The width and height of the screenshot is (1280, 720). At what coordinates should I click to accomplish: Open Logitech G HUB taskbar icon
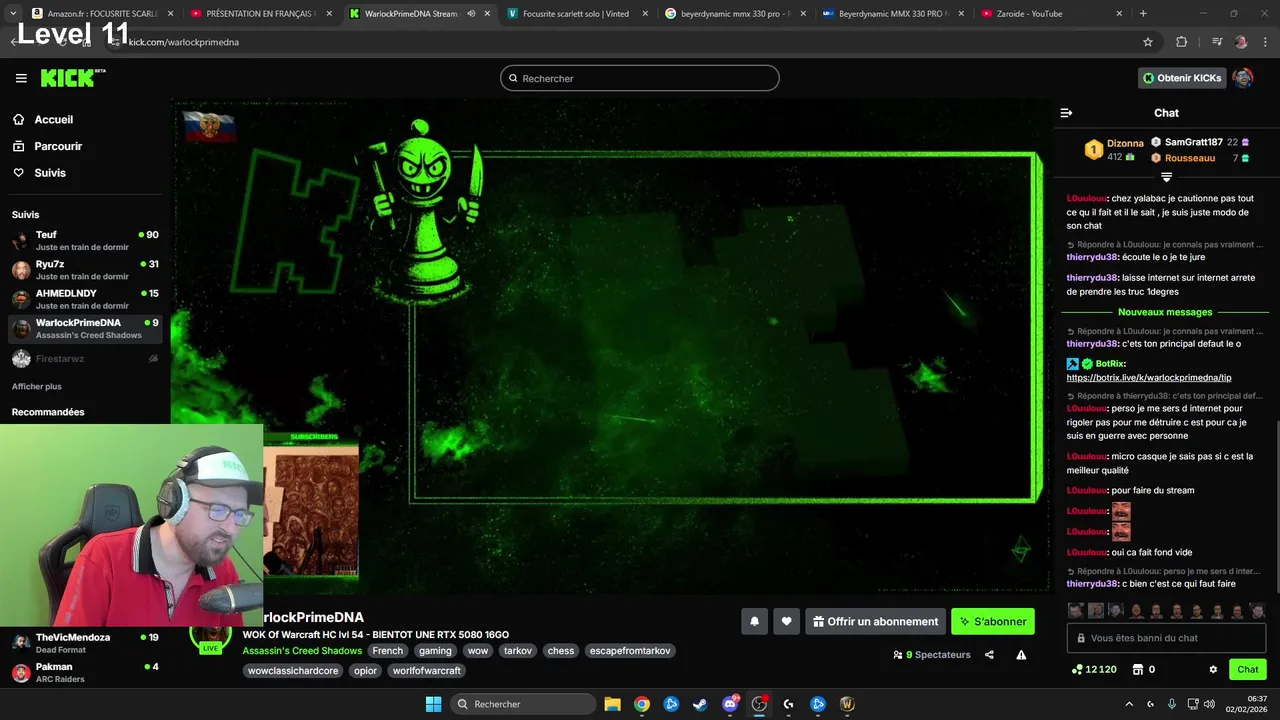788,704
